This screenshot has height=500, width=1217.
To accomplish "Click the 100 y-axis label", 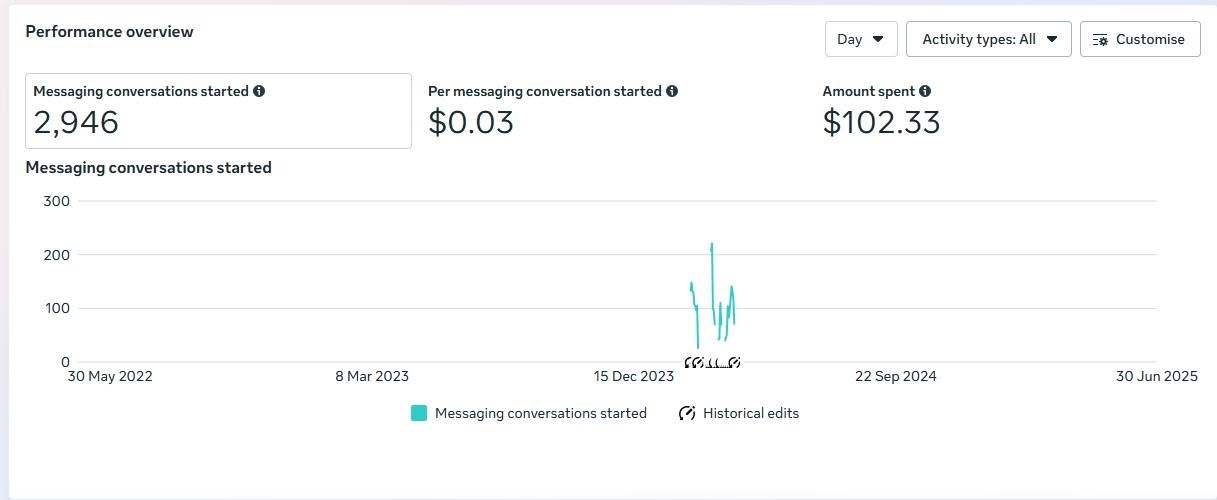I will [57, 308].
